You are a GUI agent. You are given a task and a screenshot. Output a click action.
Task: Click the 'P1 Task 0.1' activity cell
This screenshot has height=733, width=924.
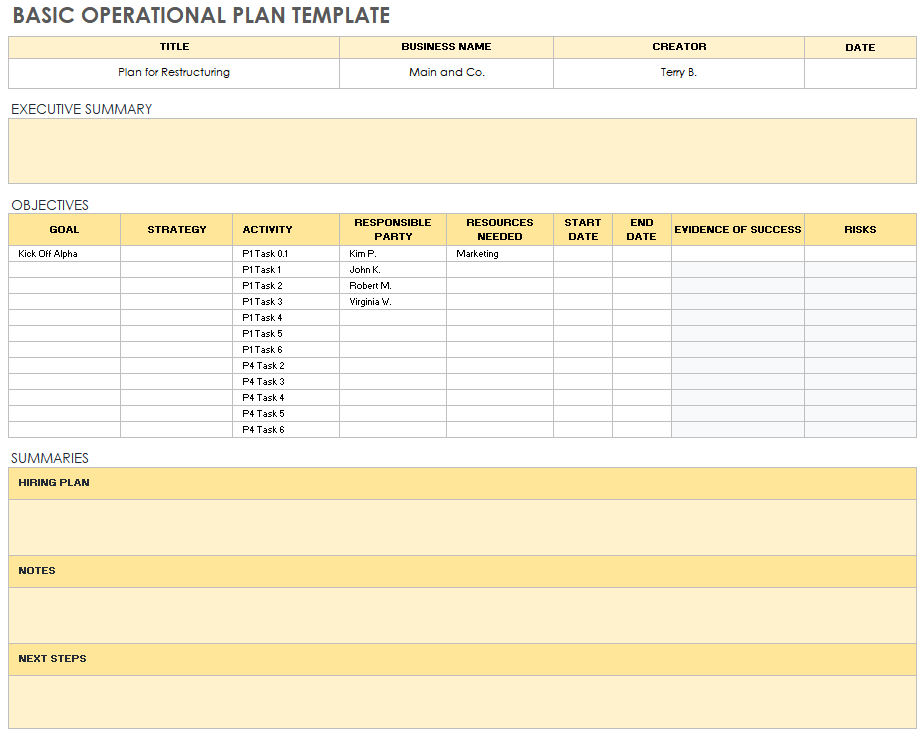285,254
